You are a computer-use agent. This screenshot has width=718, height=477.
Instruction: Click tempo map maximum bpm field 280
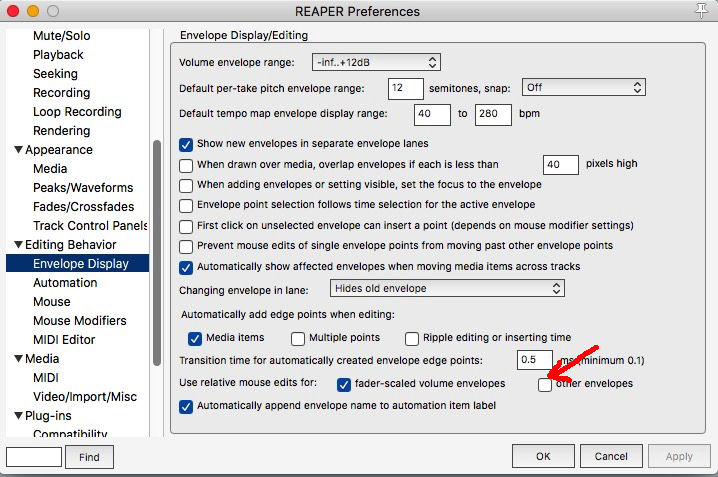[493, 114]
